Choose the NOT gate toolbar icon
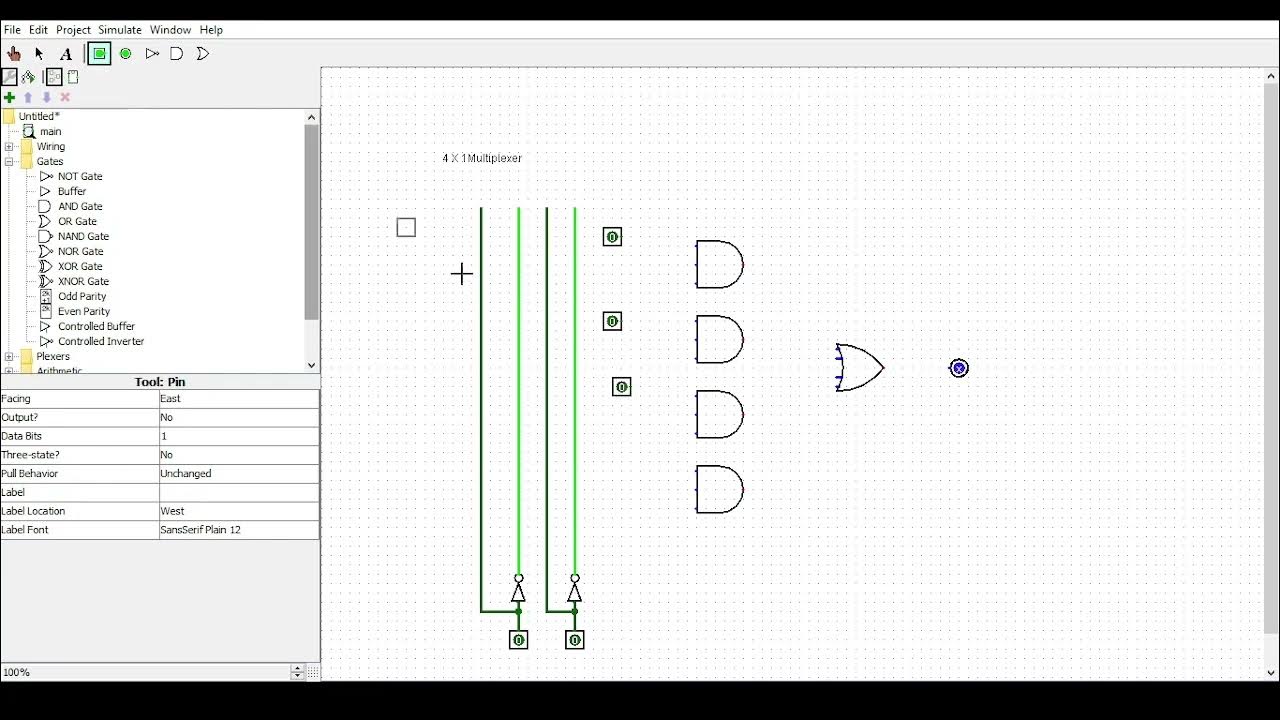 tap(152, 54)
